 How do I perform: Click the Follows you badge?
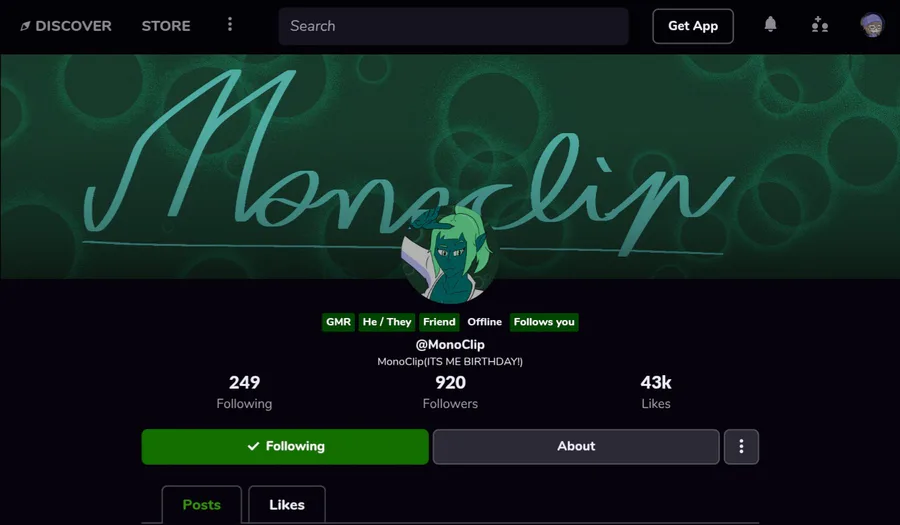544,322
